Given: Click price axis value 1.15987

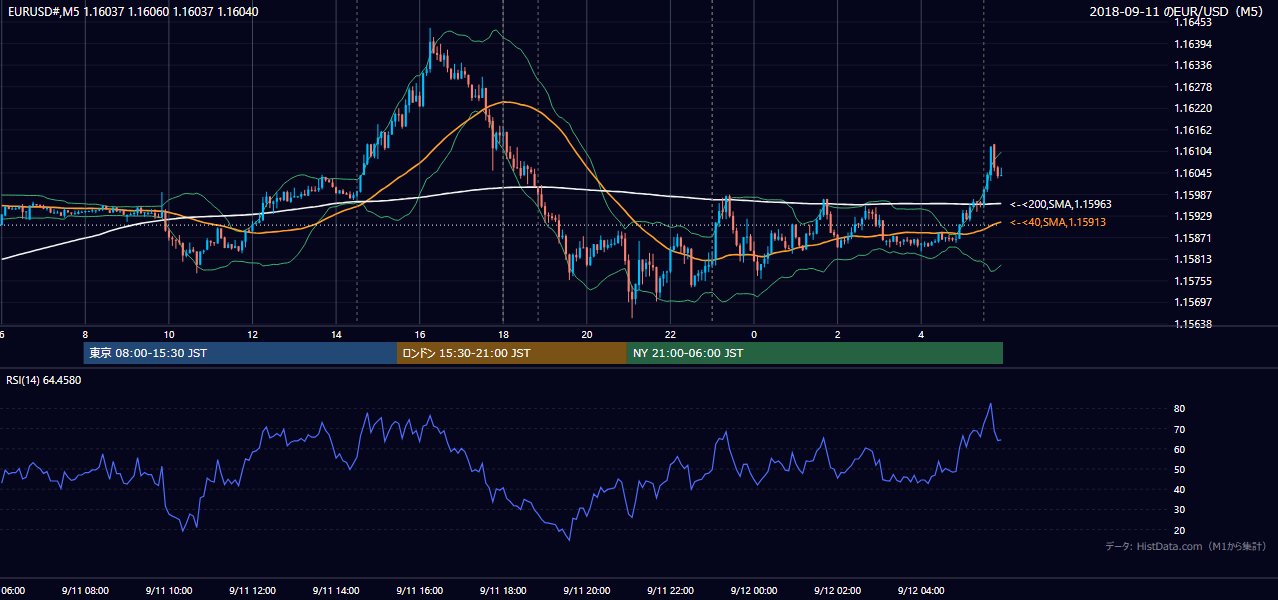Looking at the screenshot, I should (1192, 195).
